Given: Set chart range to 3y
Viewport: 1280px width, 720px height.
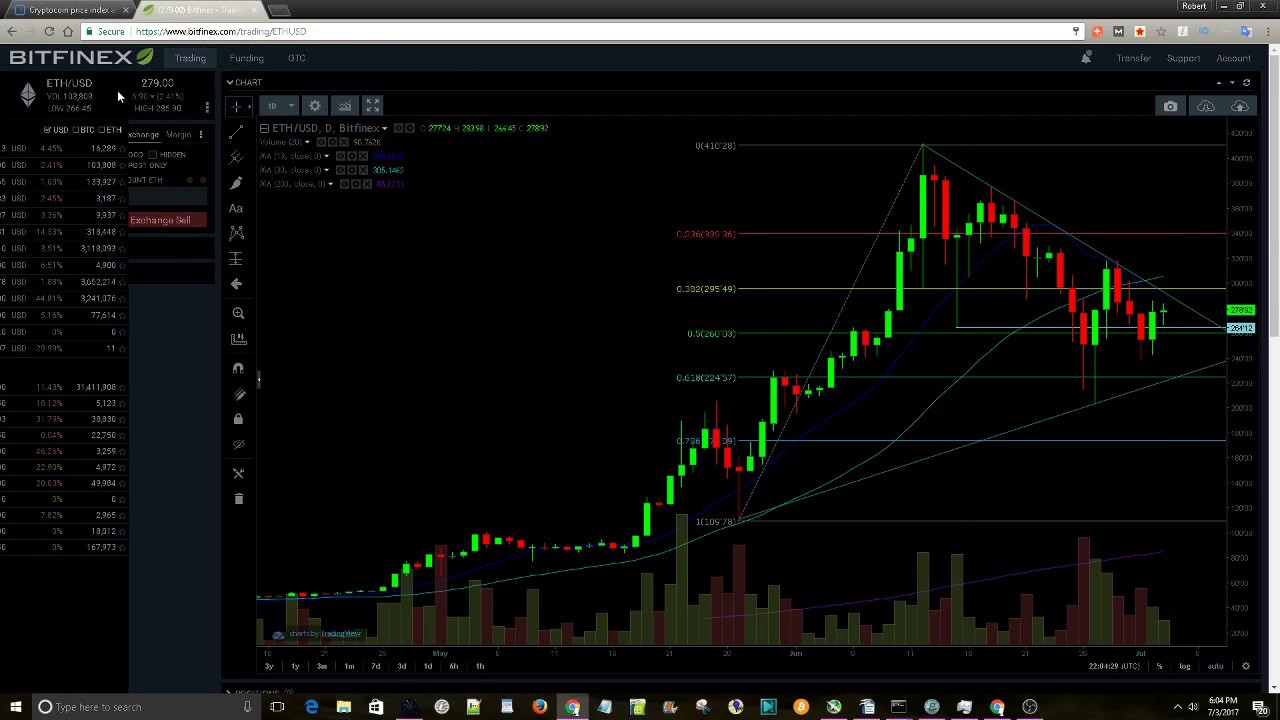Looking at the screenshot, I should [x=268, y=666].
